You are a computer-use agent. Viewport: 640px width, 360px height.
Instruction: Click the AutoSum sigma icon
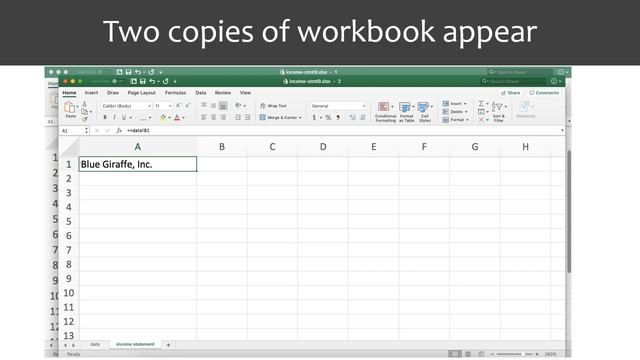coord(481,104)
